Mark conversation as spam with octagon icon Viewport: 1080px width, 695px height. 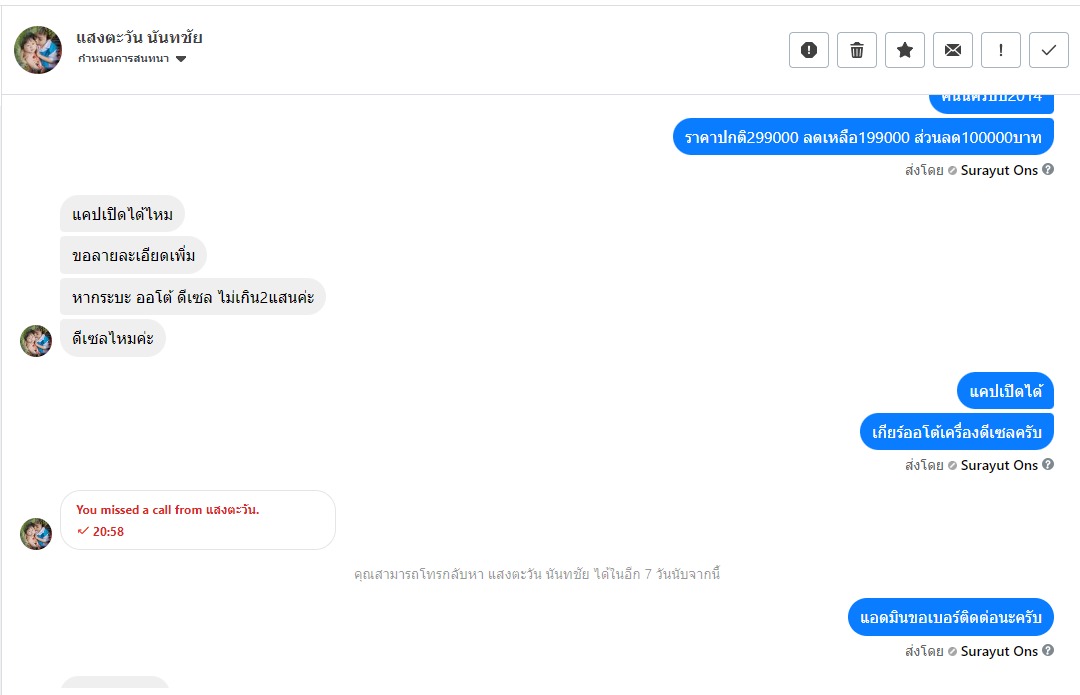(809, 50)
